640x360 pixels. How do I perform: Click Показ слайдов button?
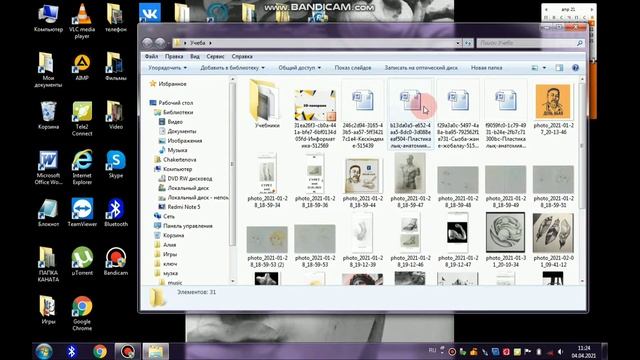[x=353, y=68]
